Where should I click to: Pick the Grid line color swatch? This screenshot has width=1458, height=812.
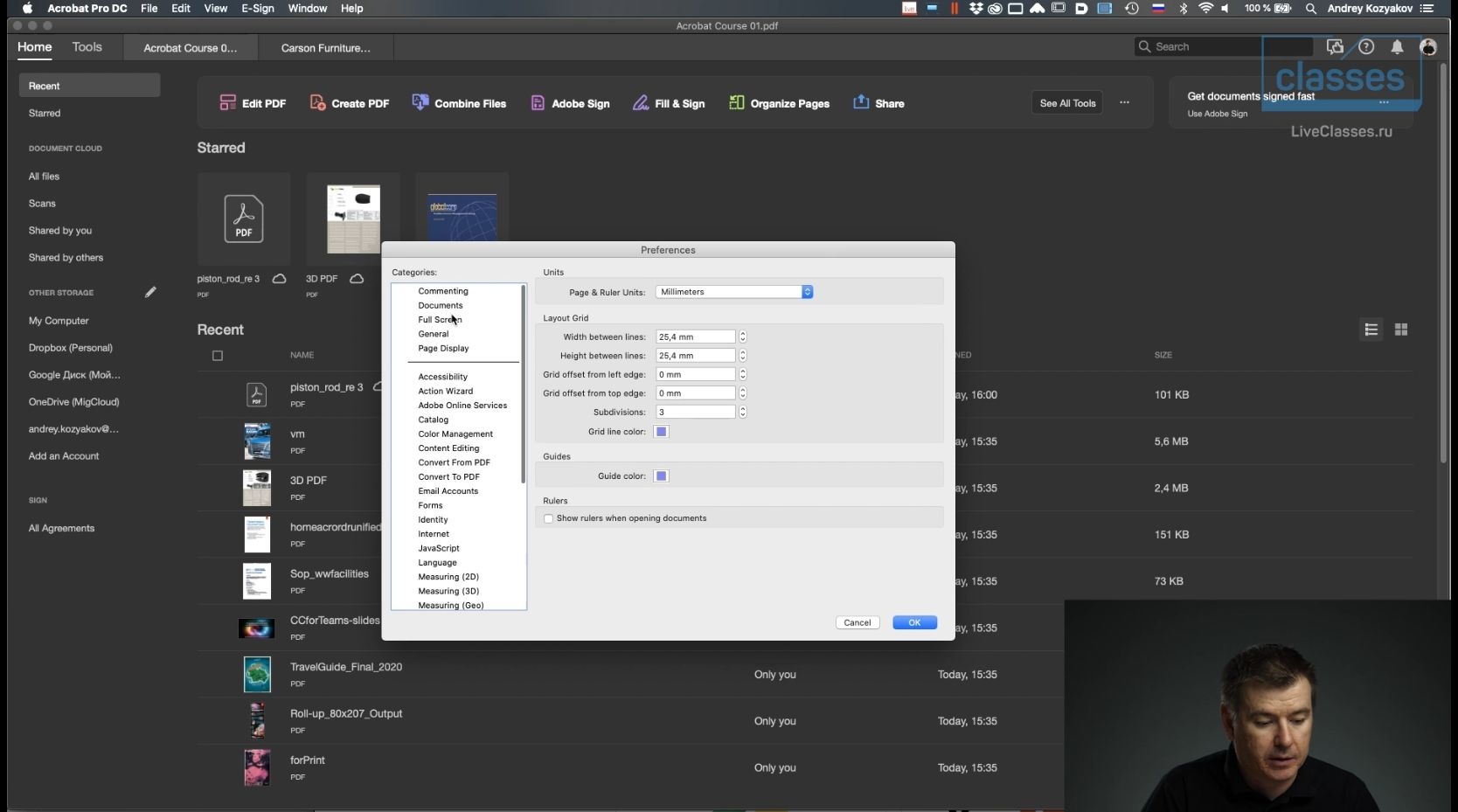[x=662, y=432]
